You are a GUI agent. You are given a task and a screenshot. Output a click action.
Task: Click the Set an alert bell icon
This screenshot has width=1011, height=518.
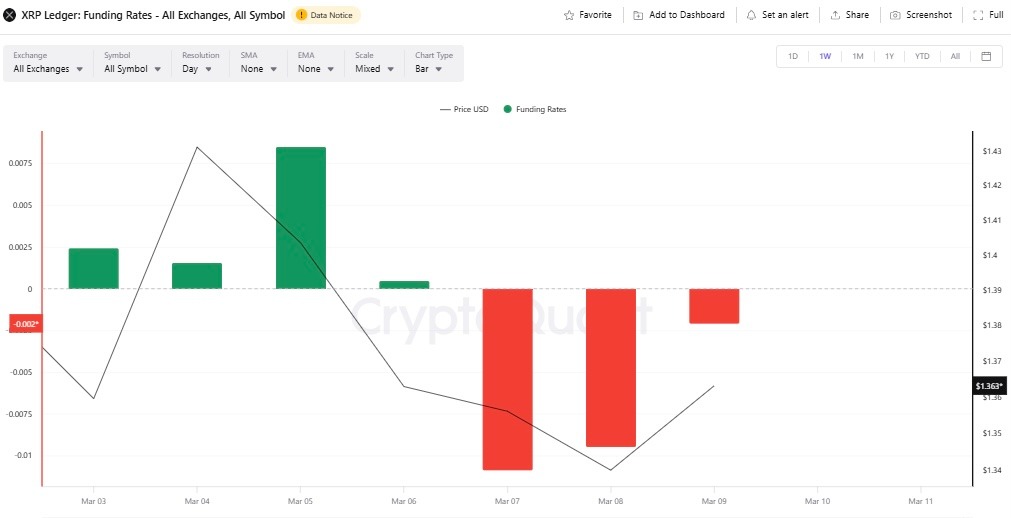[x=751, y=15]
